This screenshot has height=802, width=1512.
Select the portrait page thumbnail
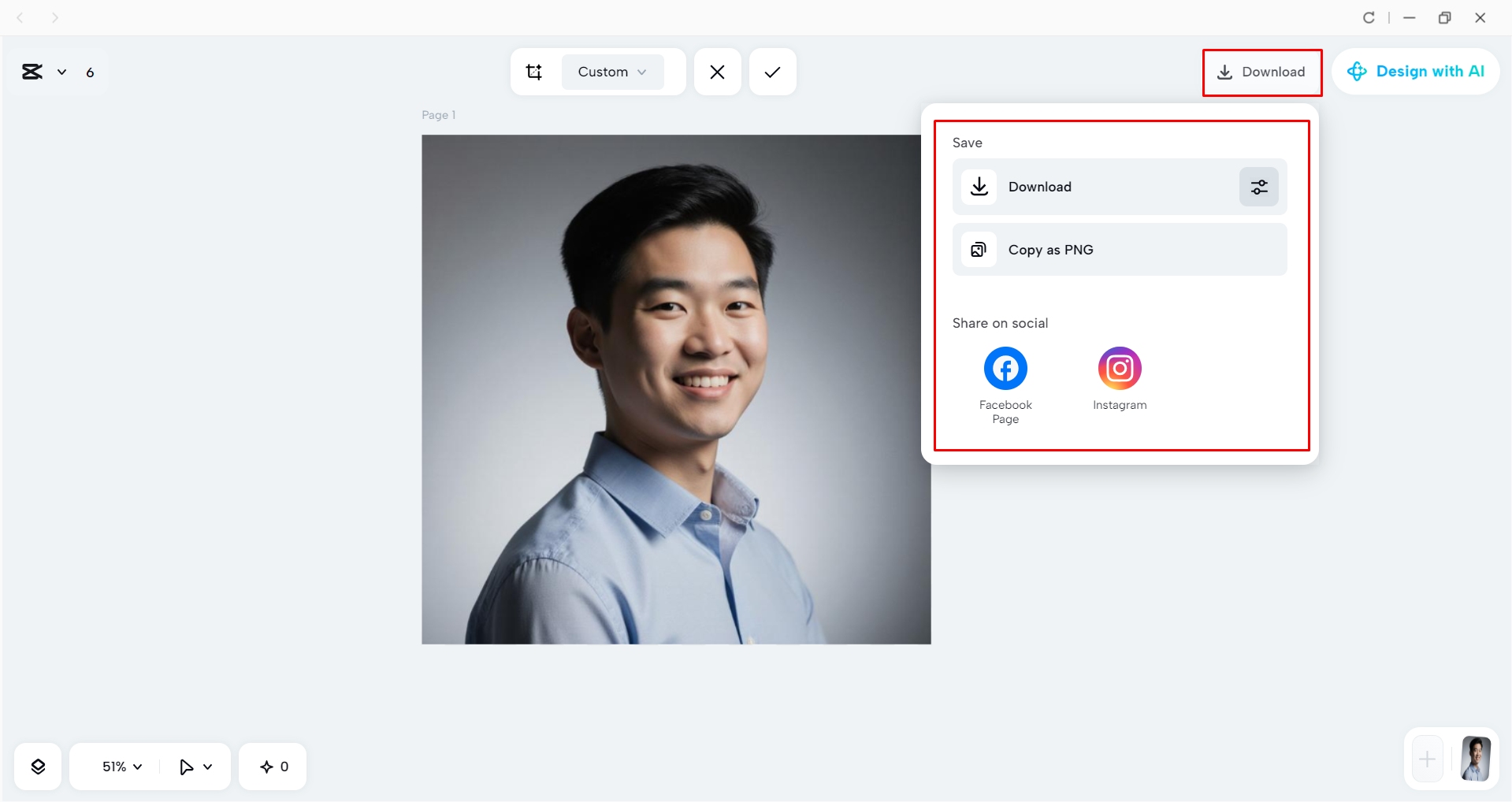[x=1476, y=759]
